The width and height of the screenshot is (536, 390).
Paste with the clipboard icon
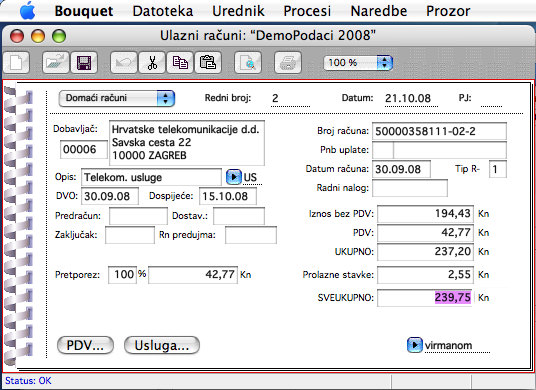pyautogui.click(x=208, y=63)
